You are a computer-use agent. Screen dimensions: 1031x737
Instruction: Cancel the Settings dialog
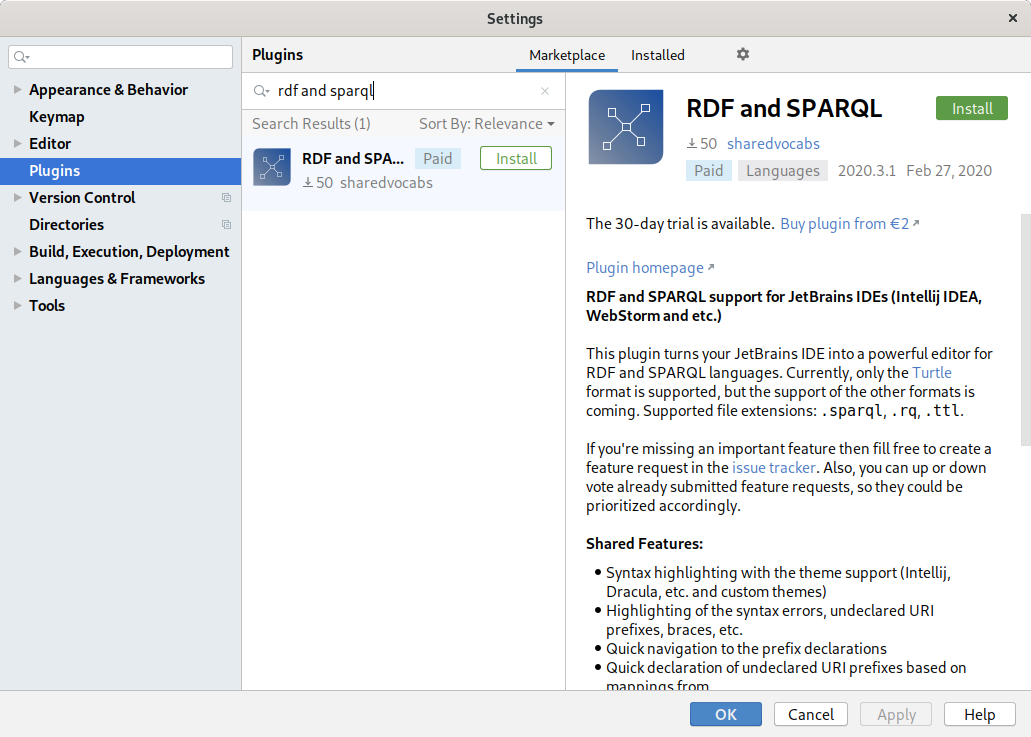(x=811, y=715)
